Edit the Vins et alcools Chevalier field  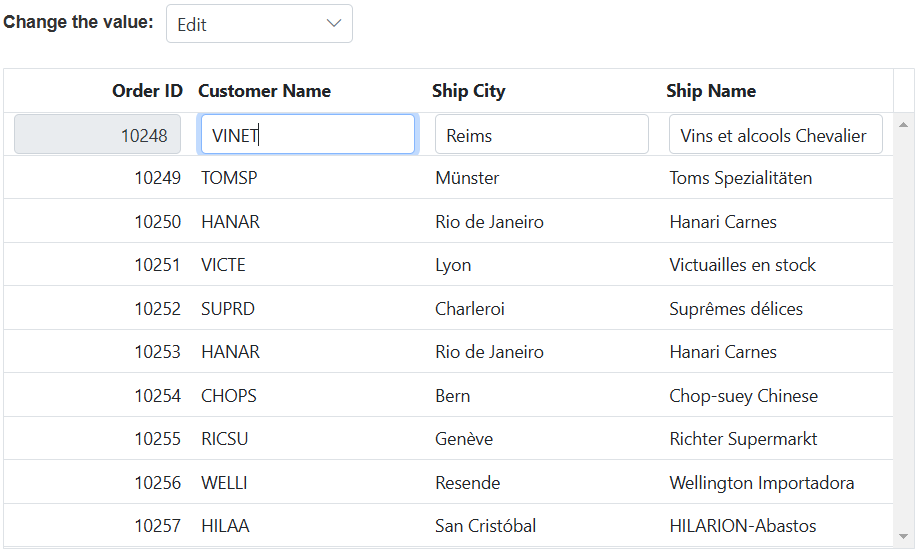775,135
